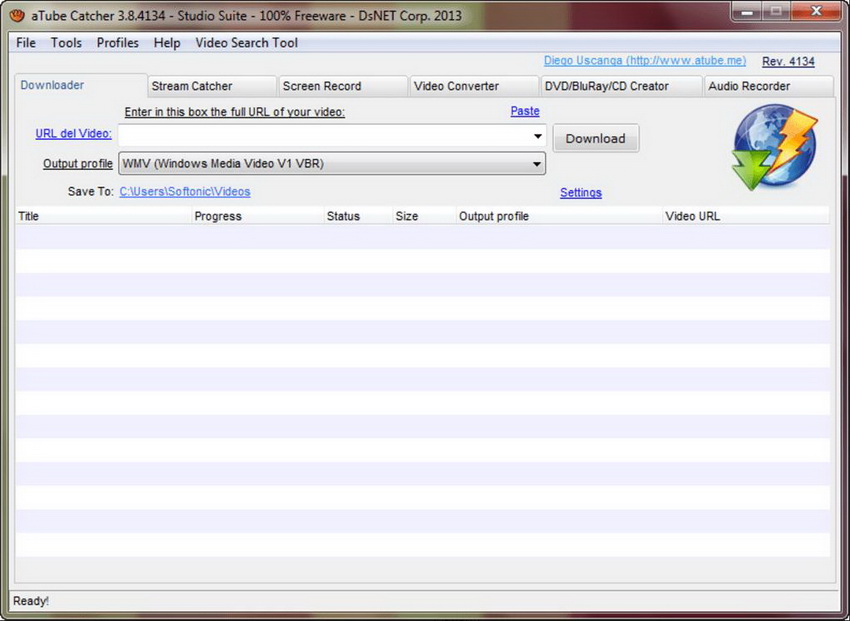Viewport: 850px width, 621px height.
Task: Open the Tools menu
Action: (66, 43)
